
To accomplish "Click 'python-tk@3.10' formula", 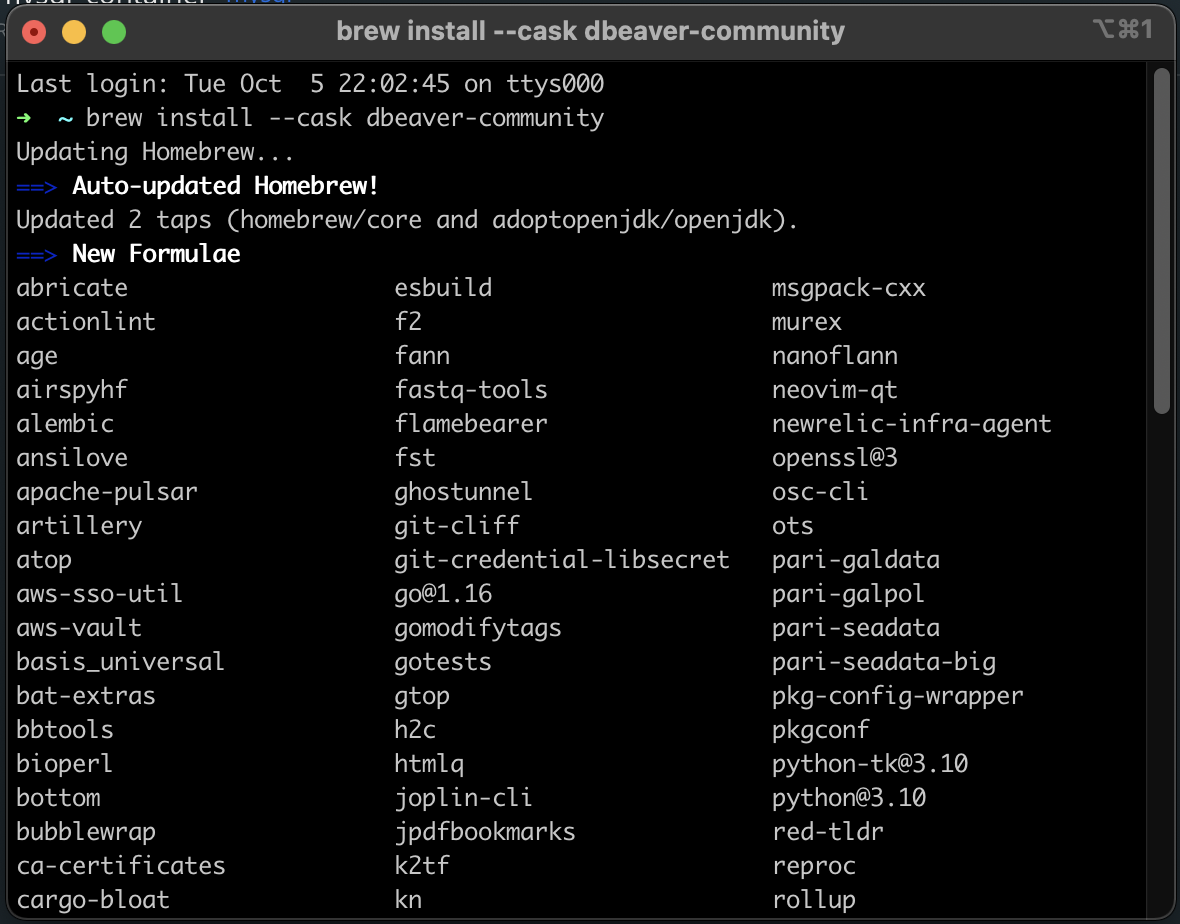I will [870, 764].
